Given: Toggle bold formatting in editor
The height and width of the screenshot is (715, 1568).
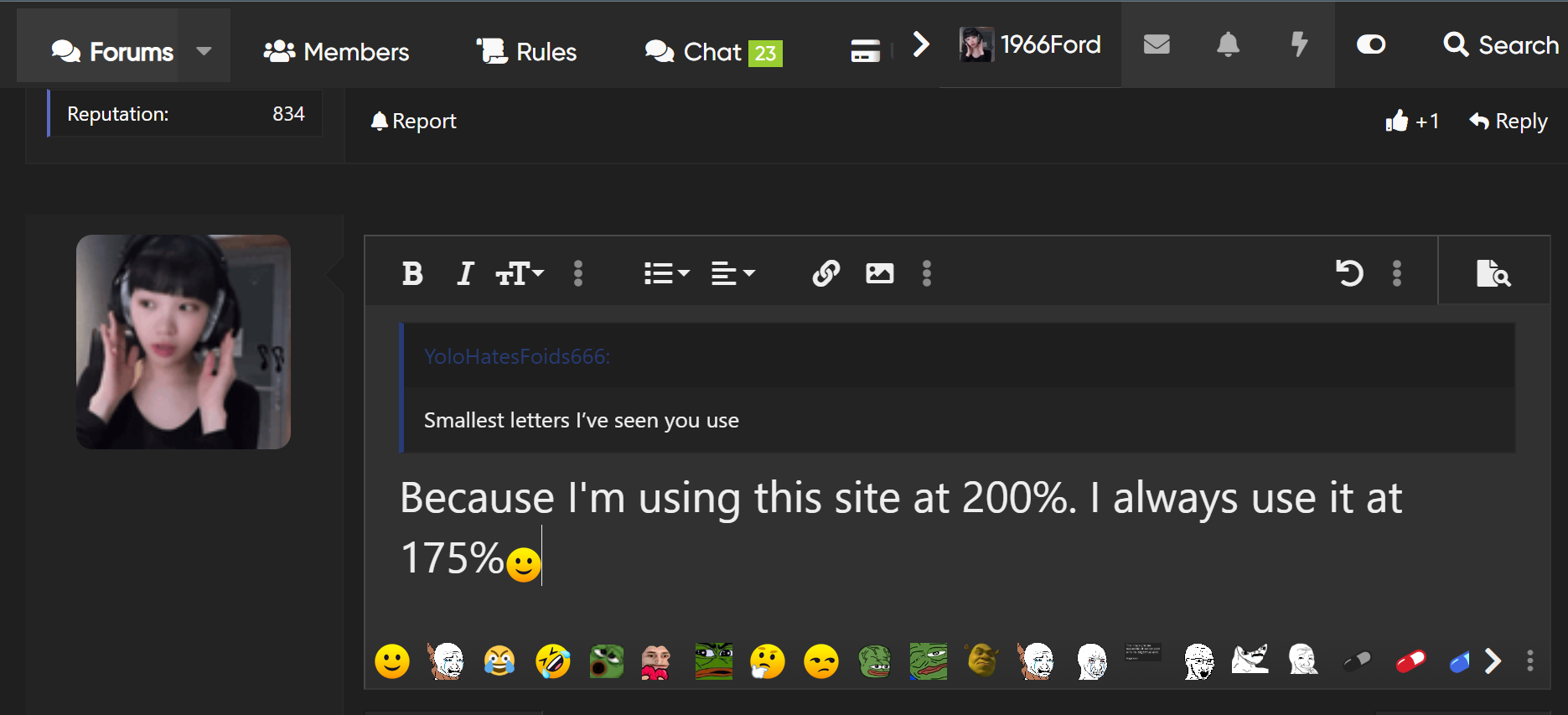Looking at the screenshot, I should [x=412, y=273].
